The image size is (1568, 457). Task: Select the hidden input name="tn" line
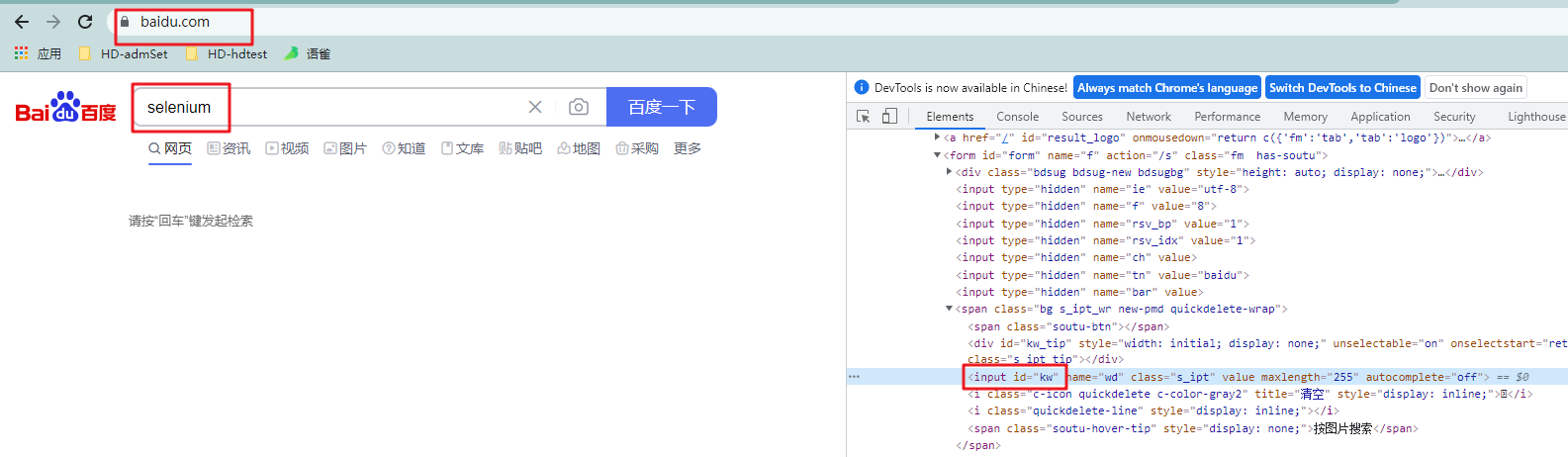[x=1102, y=275]
